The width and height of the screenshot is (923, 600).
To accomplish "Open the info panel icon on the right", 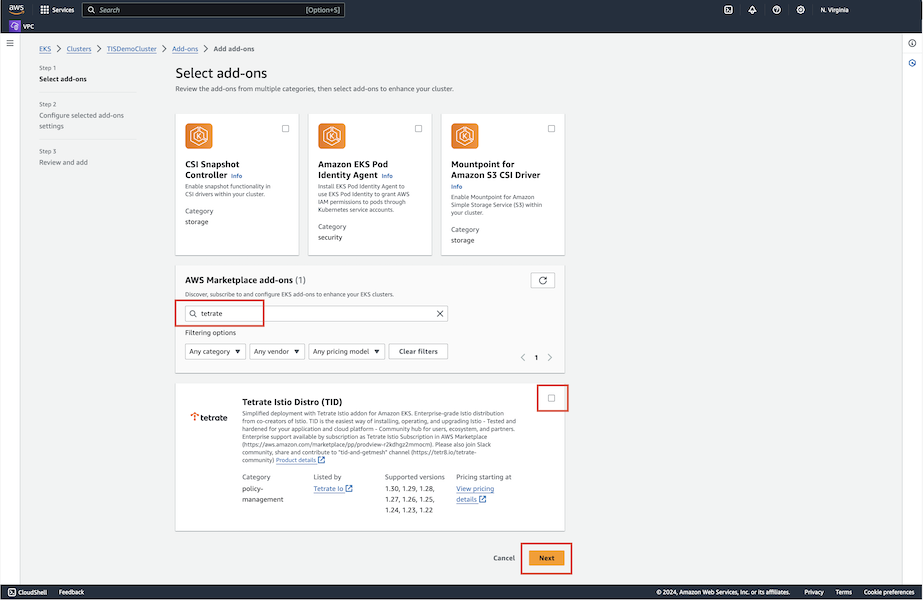I will (912, 43).
